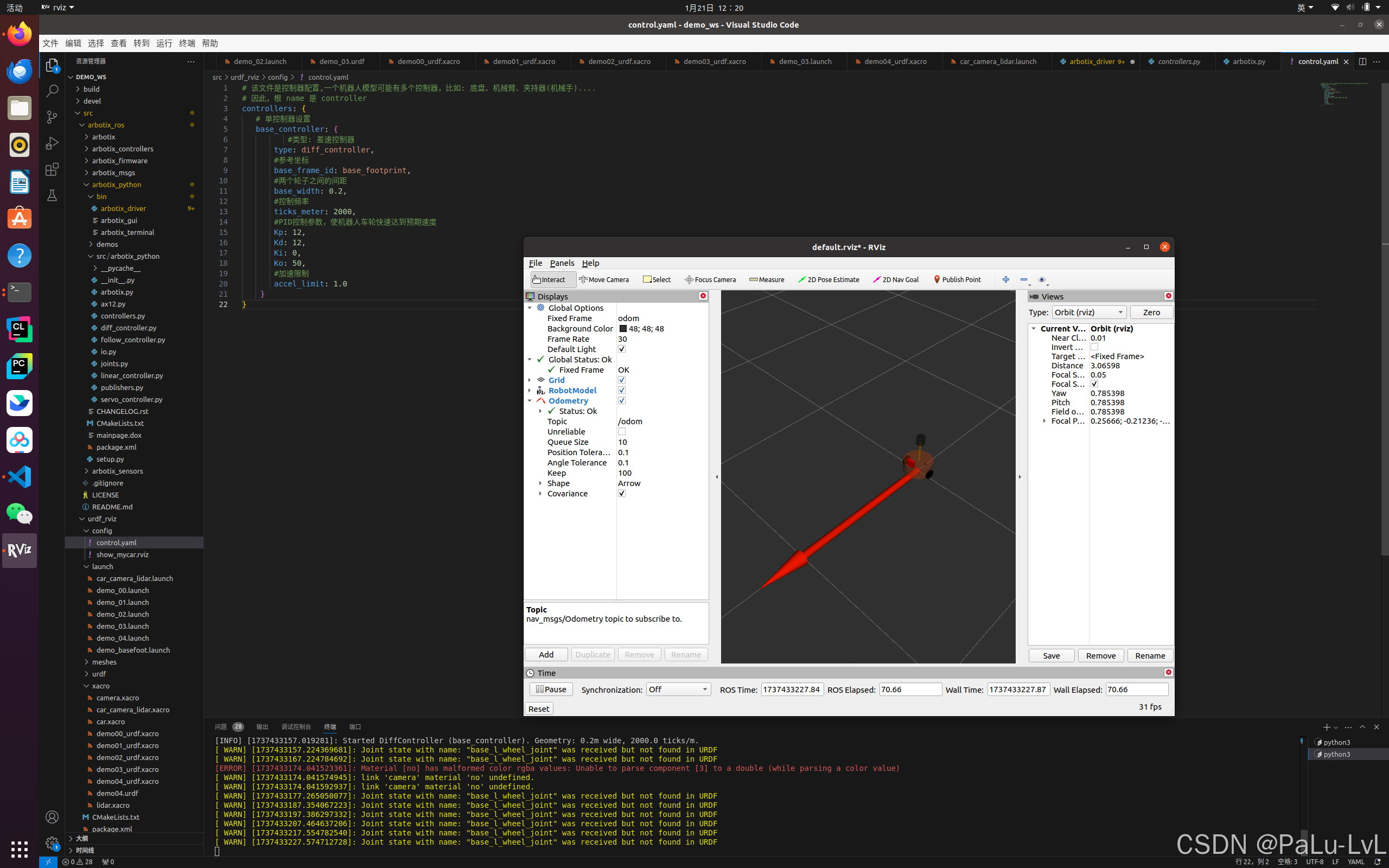Expand the Shape property in Odometry
The width and height of the screenshot is (1389, 868).
540,483
